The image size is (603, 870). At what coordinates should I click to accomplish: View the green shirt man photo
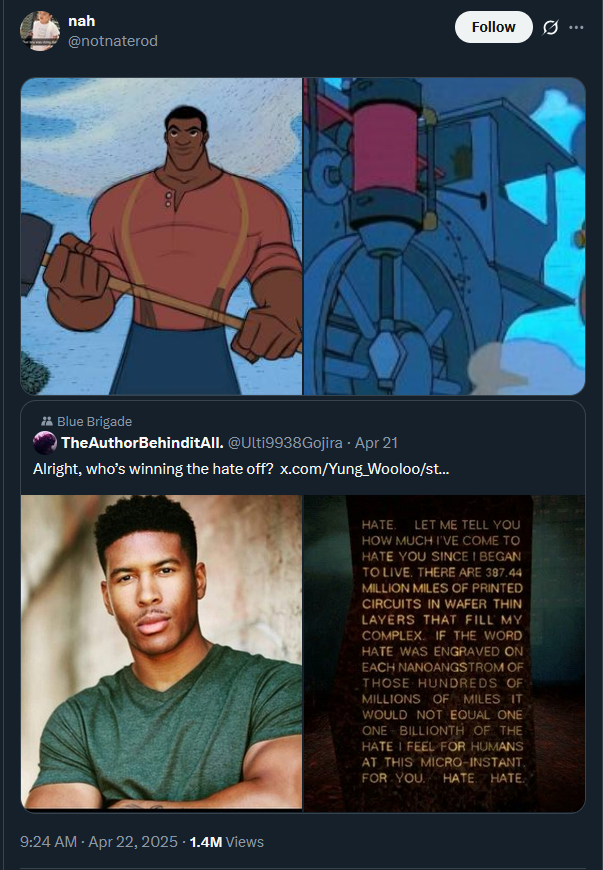pos(161,652)
